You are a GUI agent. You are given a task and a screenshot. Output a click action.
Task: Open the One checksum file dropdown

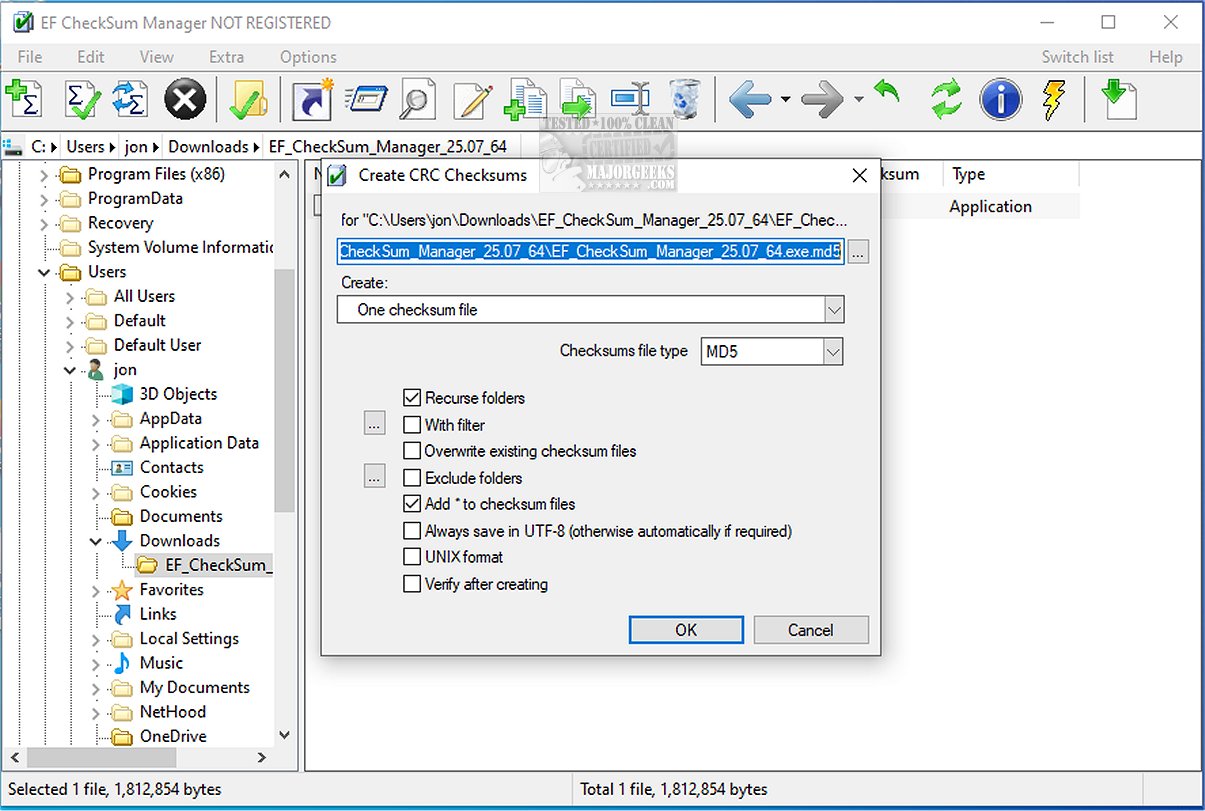point(834,310)
